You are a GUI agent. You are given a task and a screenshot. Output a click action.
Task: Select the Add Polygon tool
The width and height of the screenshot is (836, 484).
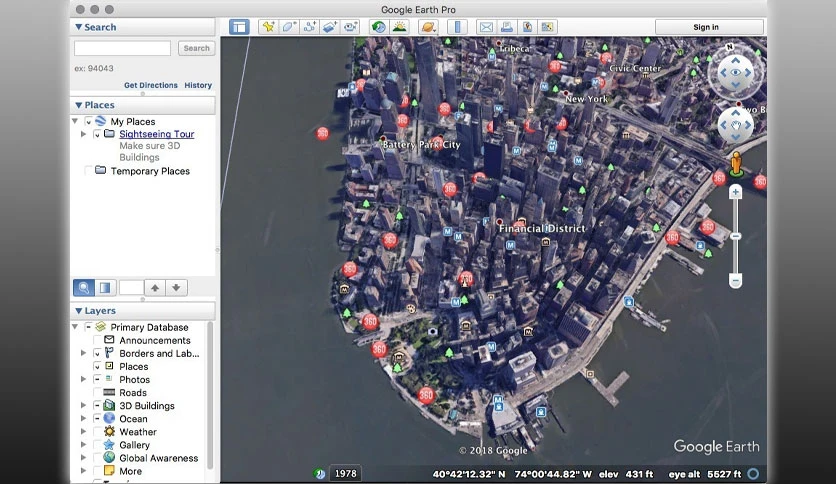pyautogui.click(x=288, y=27)
